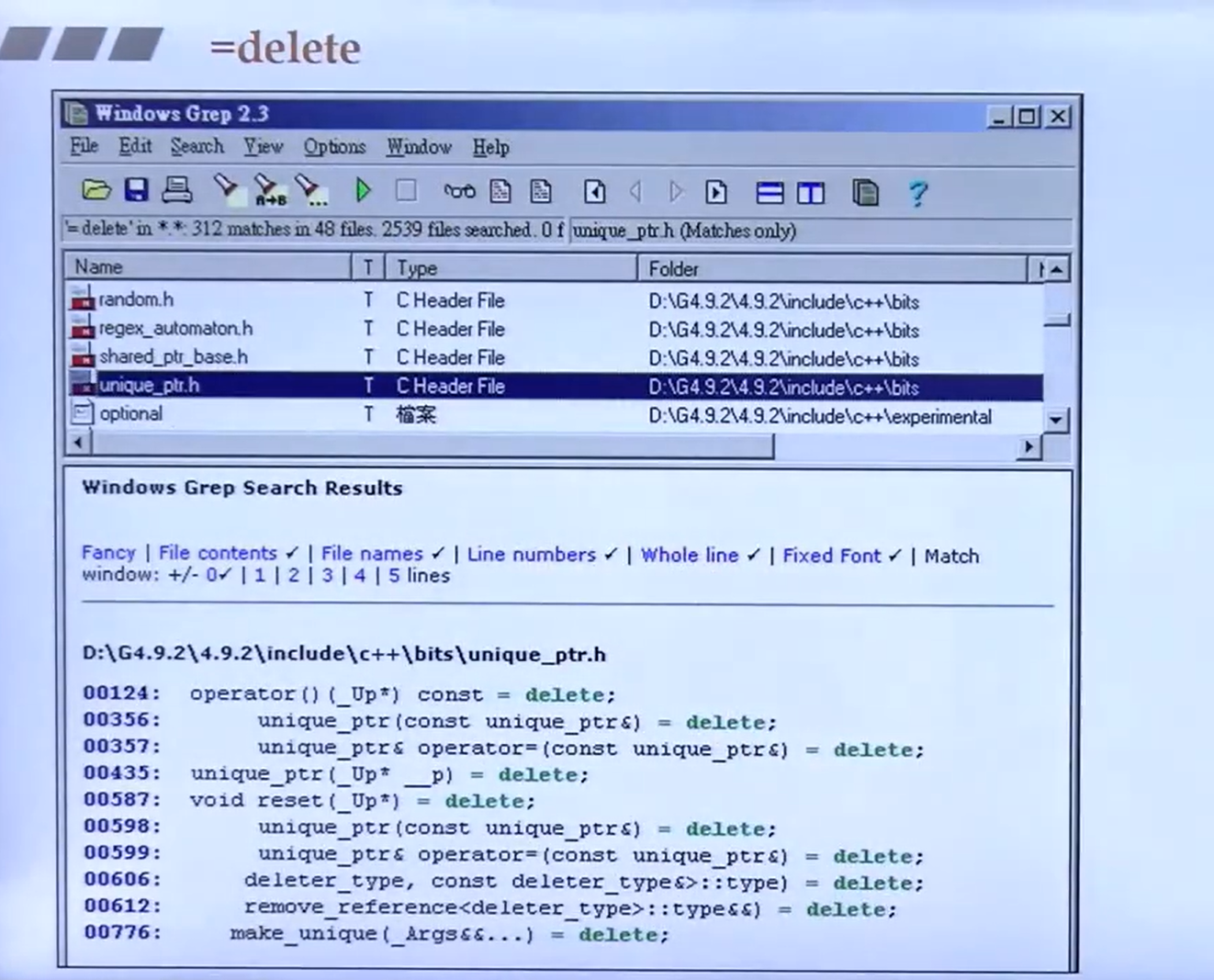Screen dimensions: 1214x980
Task: Open the Help menu
Action: pyautogui.click(x=491, y=147)
